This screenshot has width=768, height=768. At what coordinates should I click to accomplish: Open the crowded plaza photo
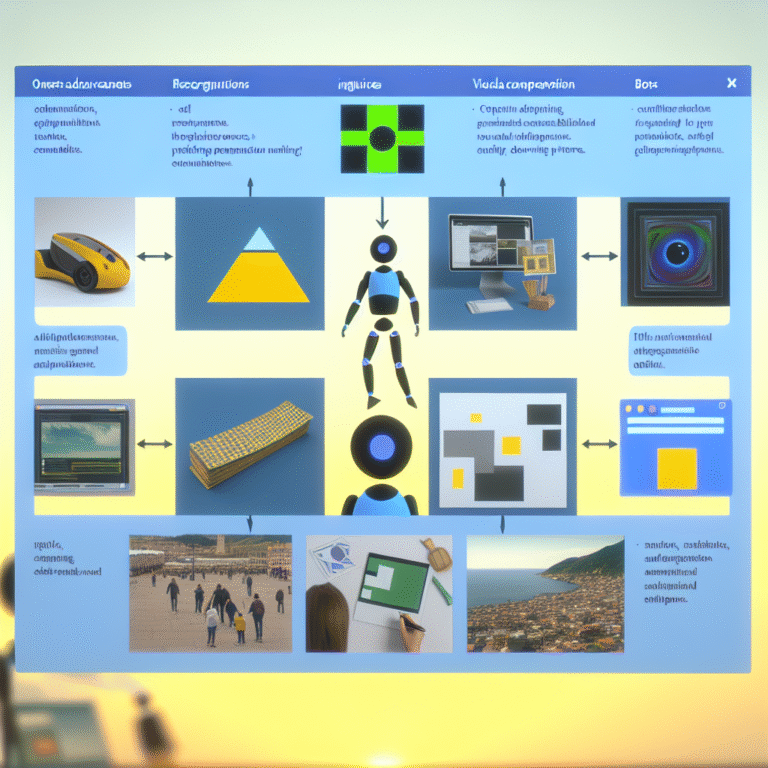point(211,594)
